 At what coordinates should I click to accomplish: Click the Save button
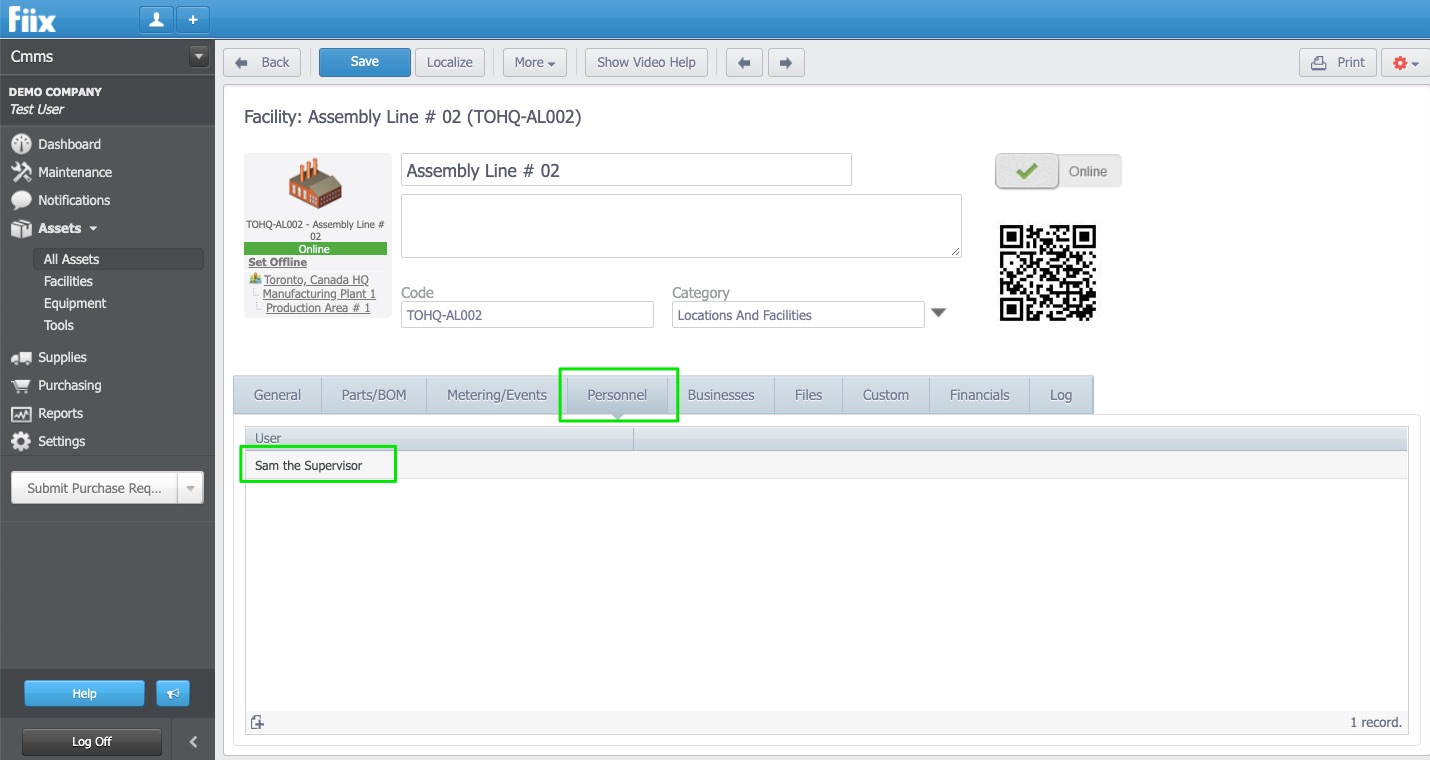[x=364, y=62]
